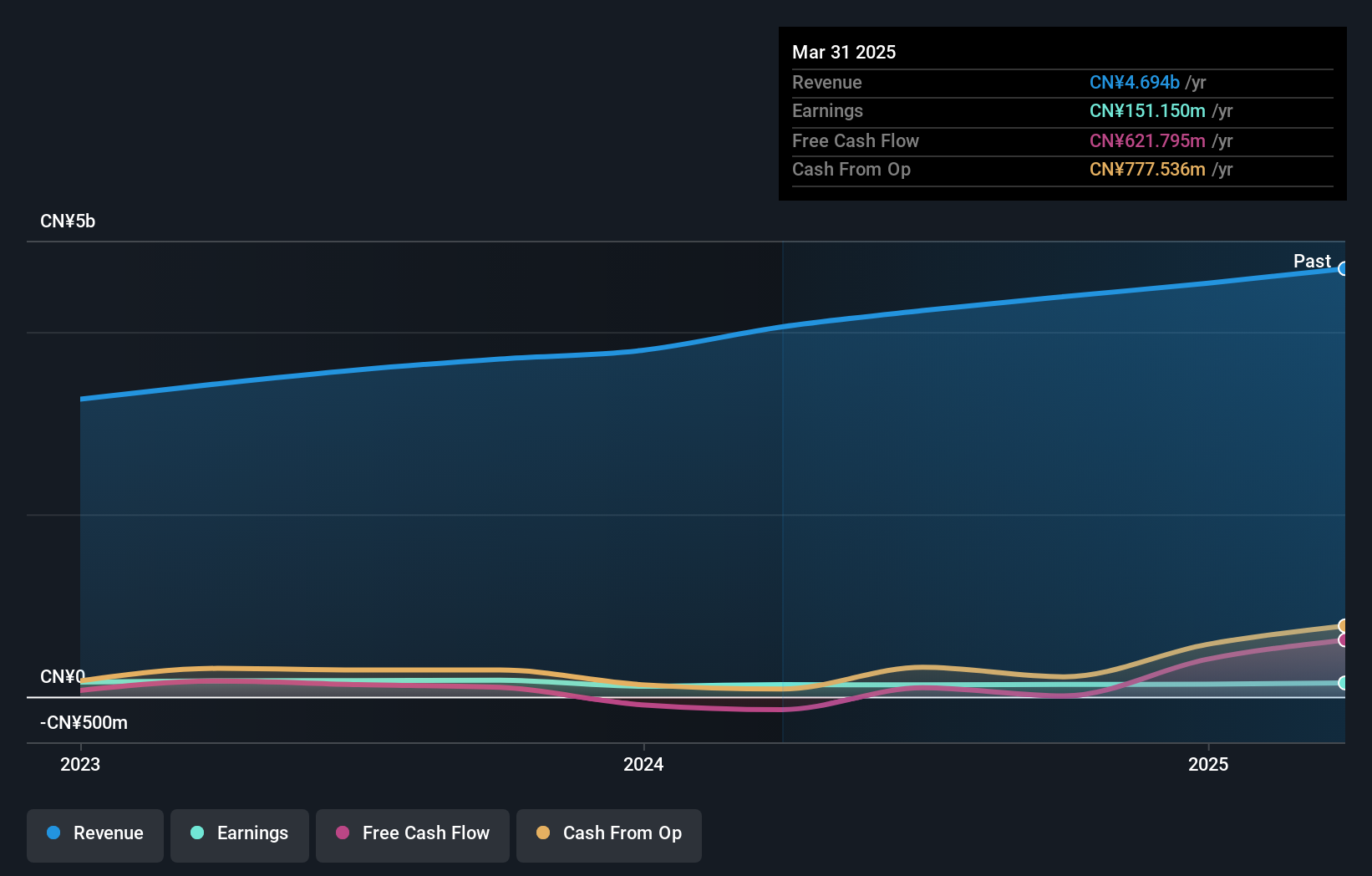The image size is (1372, 876).
Task: Click the CN¥151.150m earnings value
Action: pyautogui.click(x=1147, y=110)
